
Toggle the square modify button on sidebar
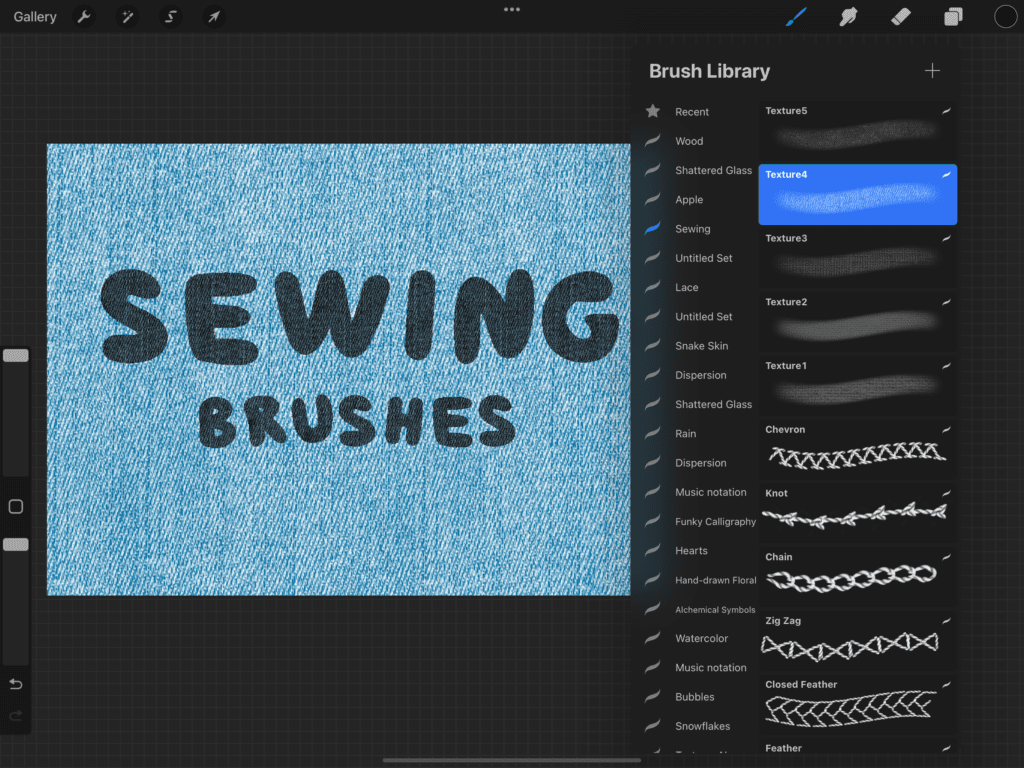(x=16, y=507)
